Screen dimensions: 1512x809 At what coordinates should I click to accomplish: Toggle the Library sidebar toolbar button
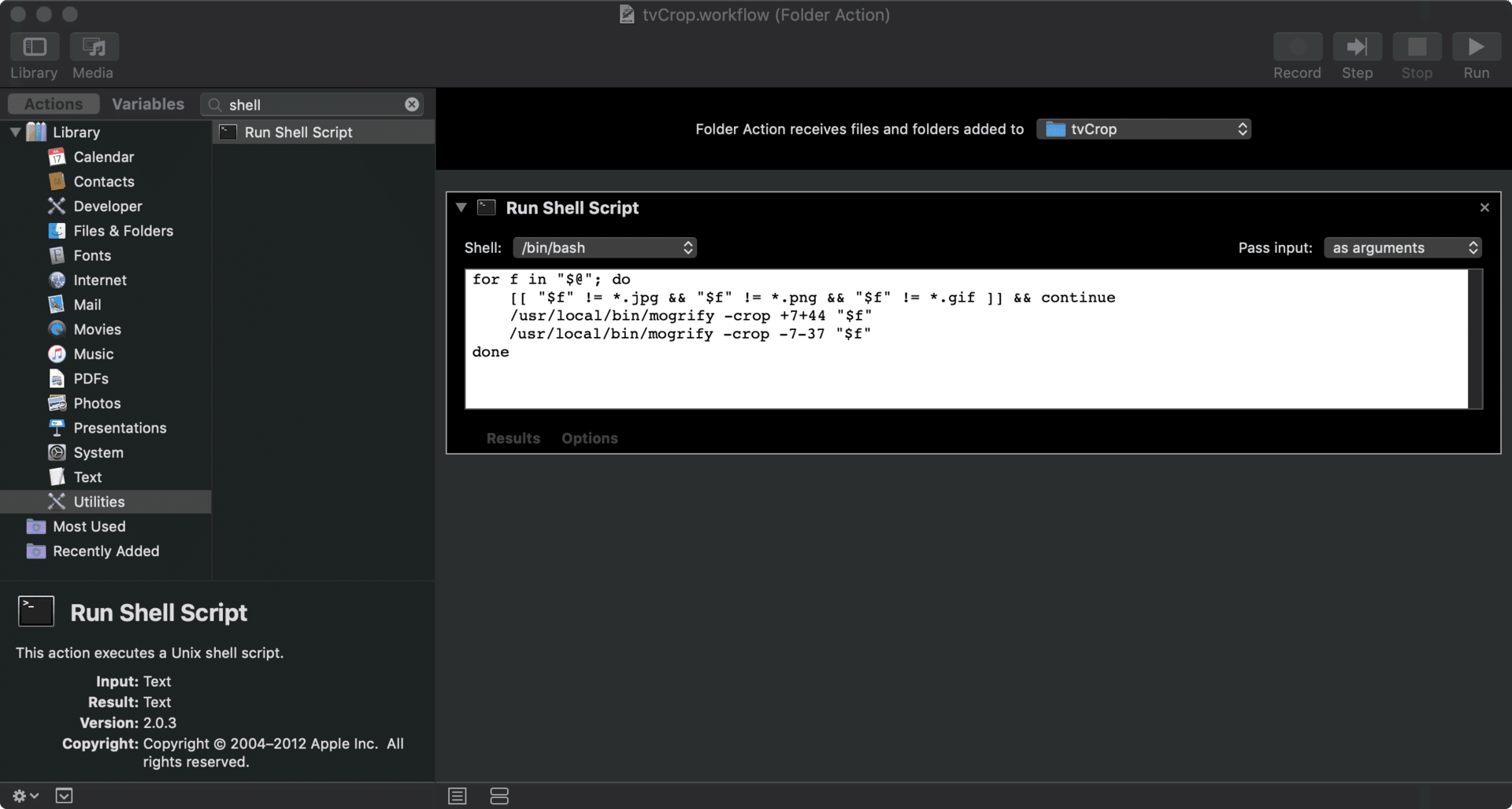[x=34, y=47]
